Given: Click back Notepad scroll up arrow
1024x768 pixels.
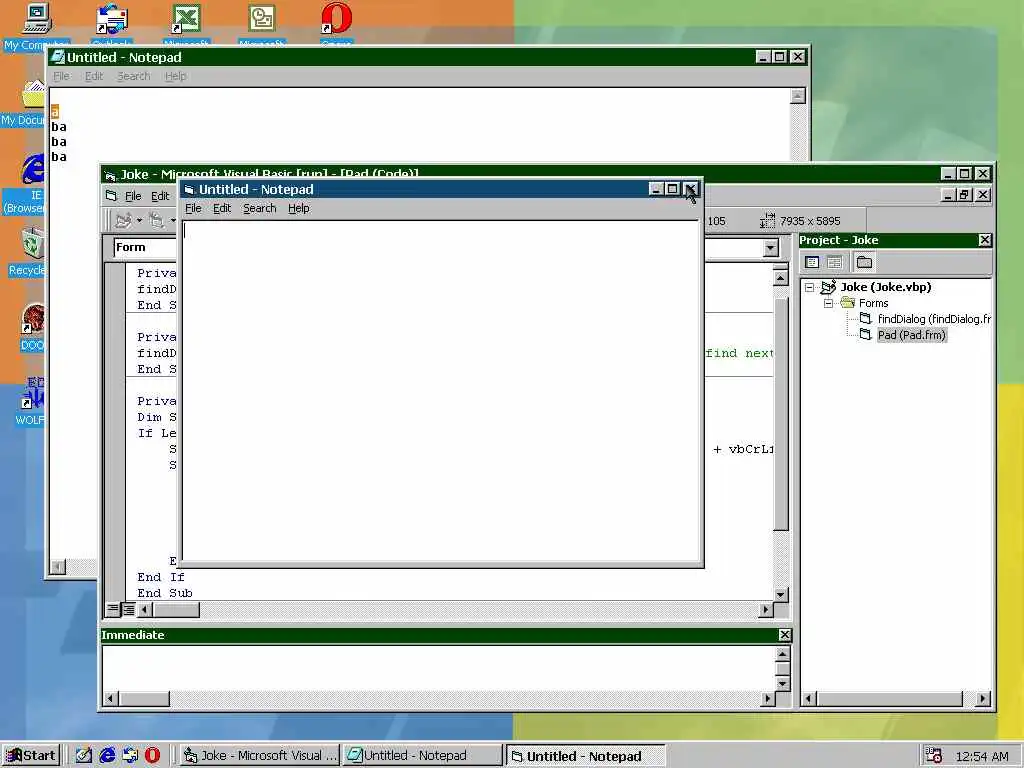Looking at the screenshot, I should point(797,96).
